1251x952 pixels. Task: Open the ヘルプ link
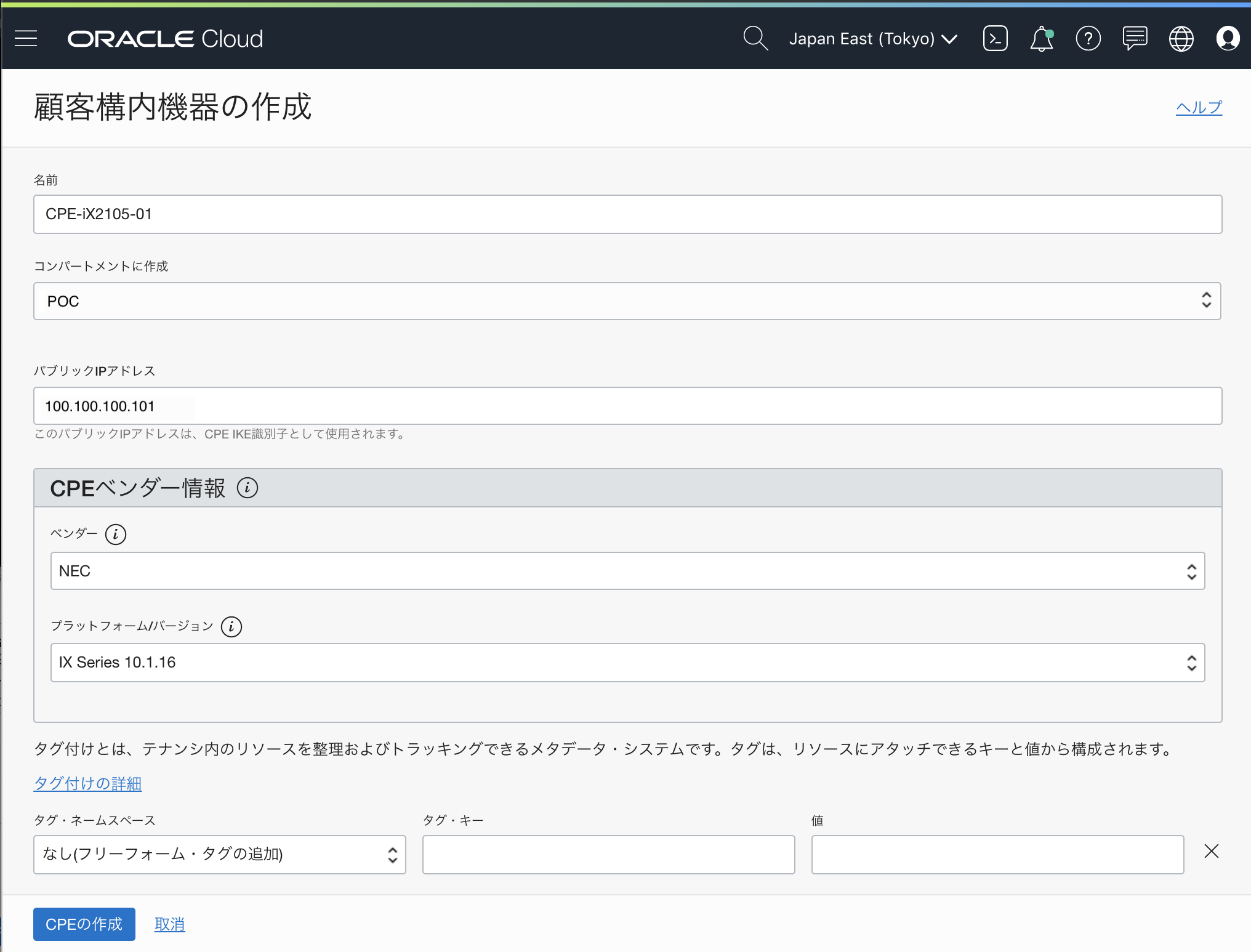click(x=1199, y=107)
